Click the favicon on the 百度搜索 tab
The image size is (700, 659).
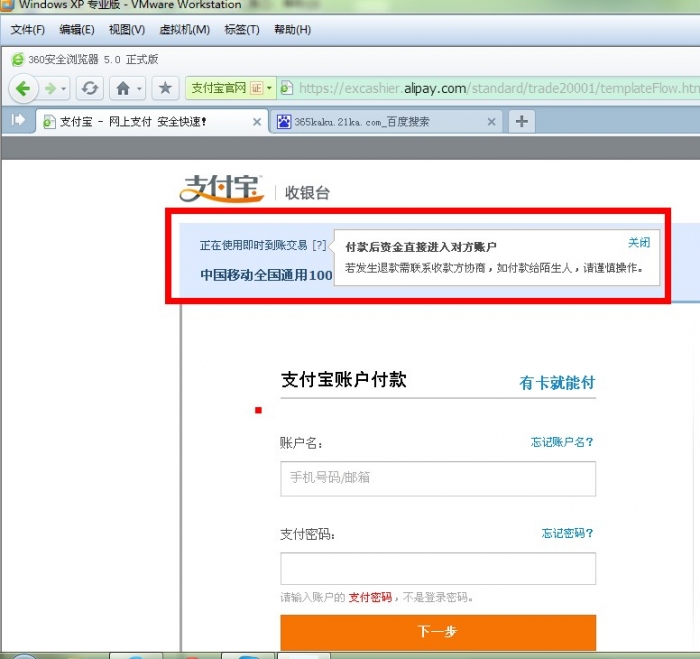click(283, 121)
